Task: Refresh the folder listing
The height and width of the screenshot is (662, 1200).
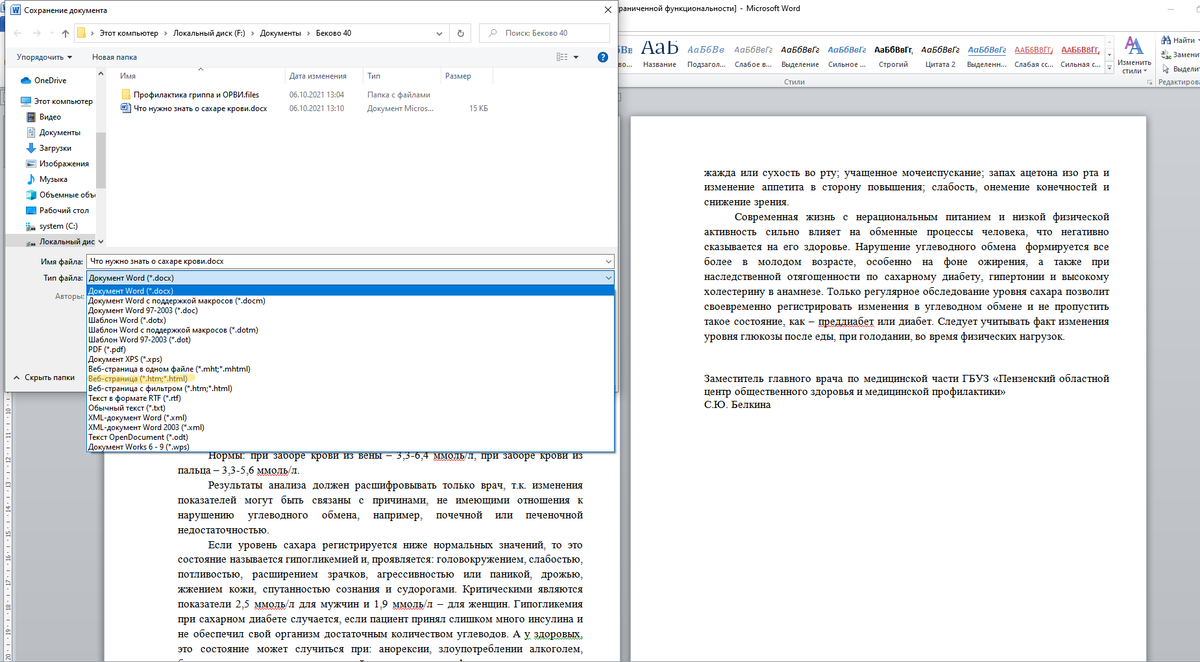Action: [x=460, y=33]
